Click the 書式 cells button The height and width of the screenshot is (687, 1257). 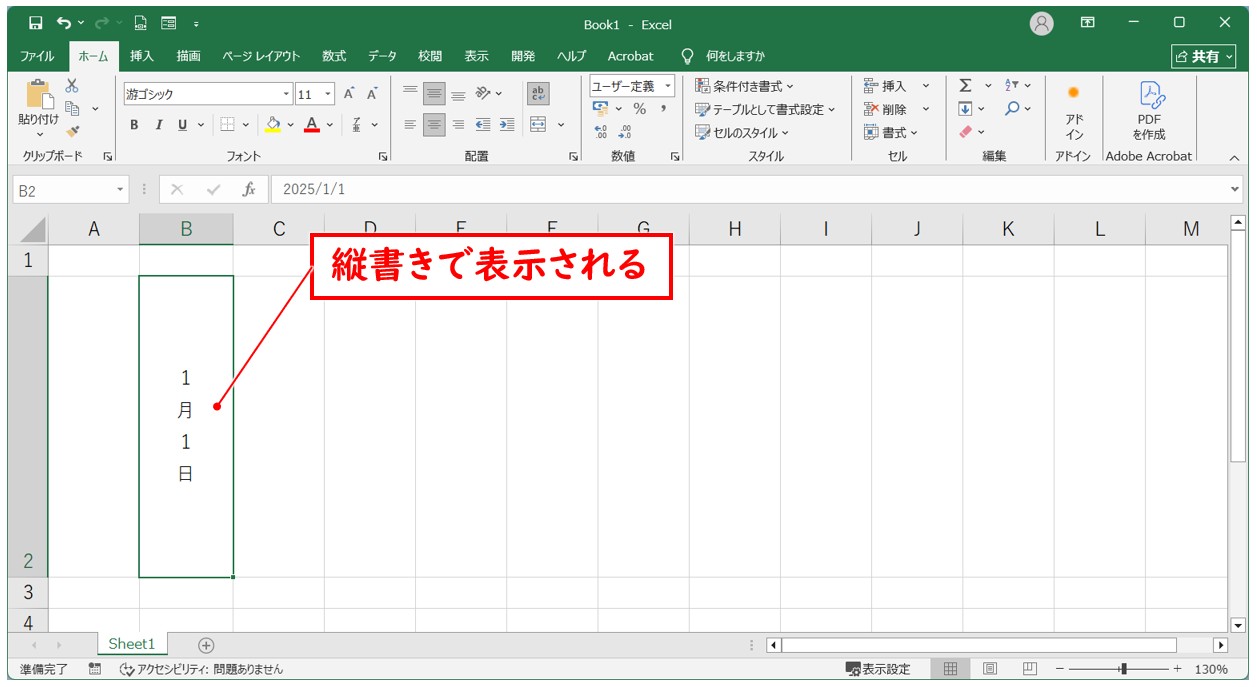[891, 132]
